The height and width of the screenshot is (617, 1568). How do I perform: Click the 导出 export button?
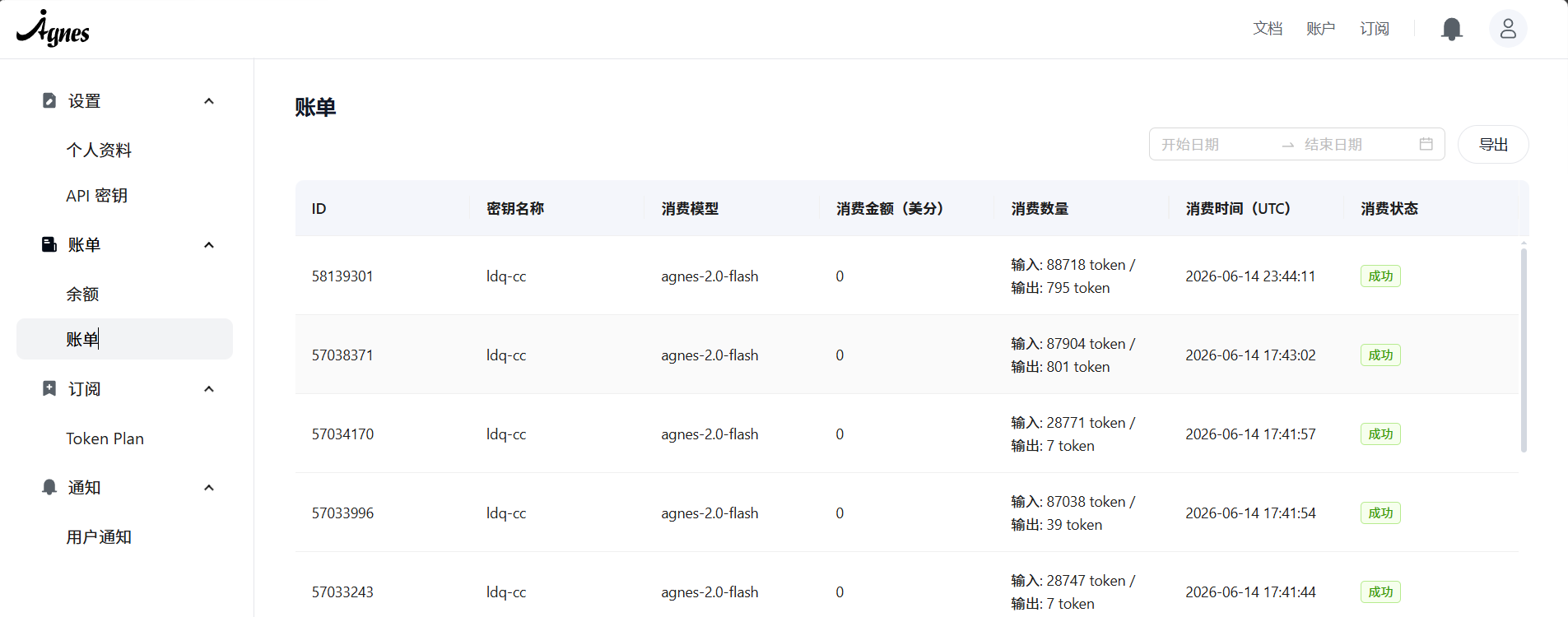[1493, 145]
